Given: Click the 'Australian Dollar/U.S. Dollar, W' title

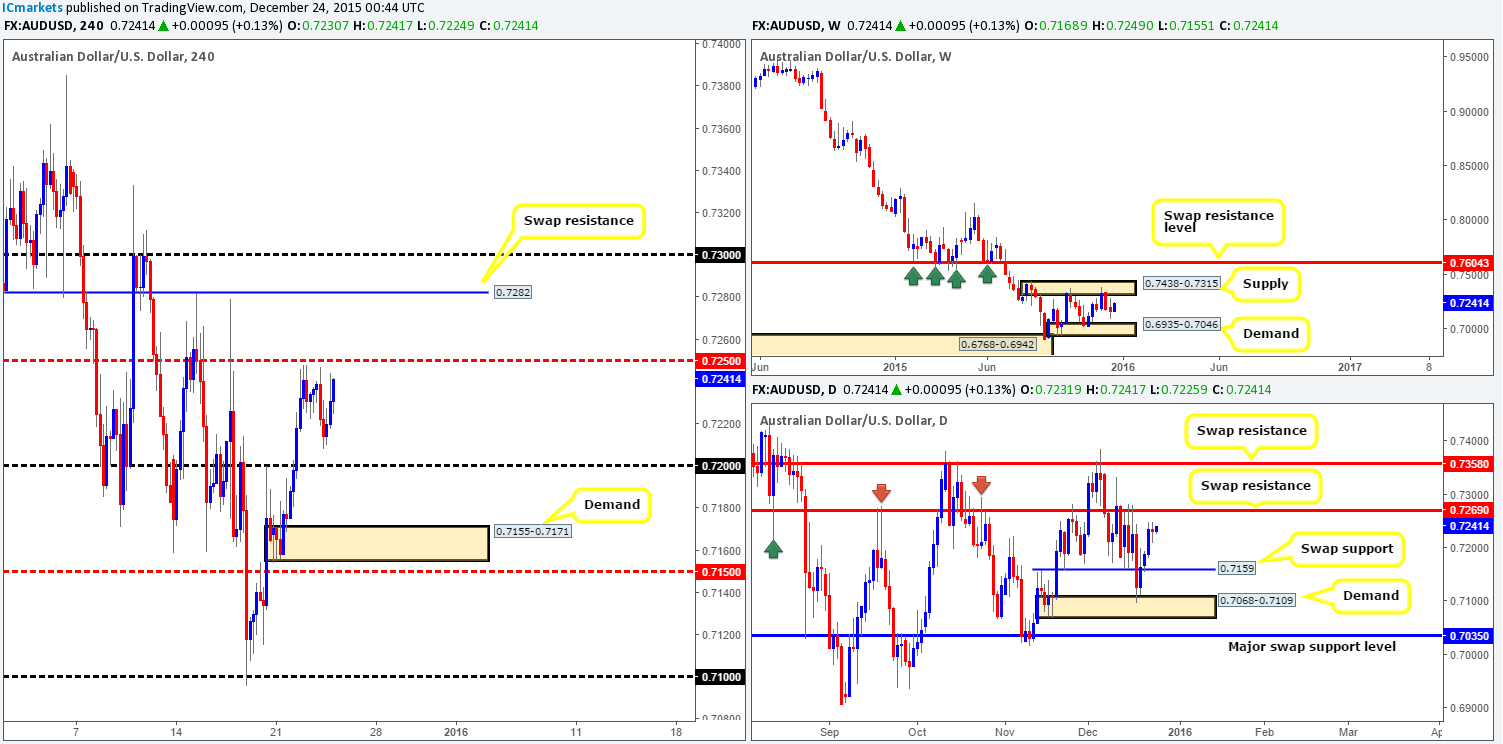Looking at the screenshot, I should [x=856, y=56].
